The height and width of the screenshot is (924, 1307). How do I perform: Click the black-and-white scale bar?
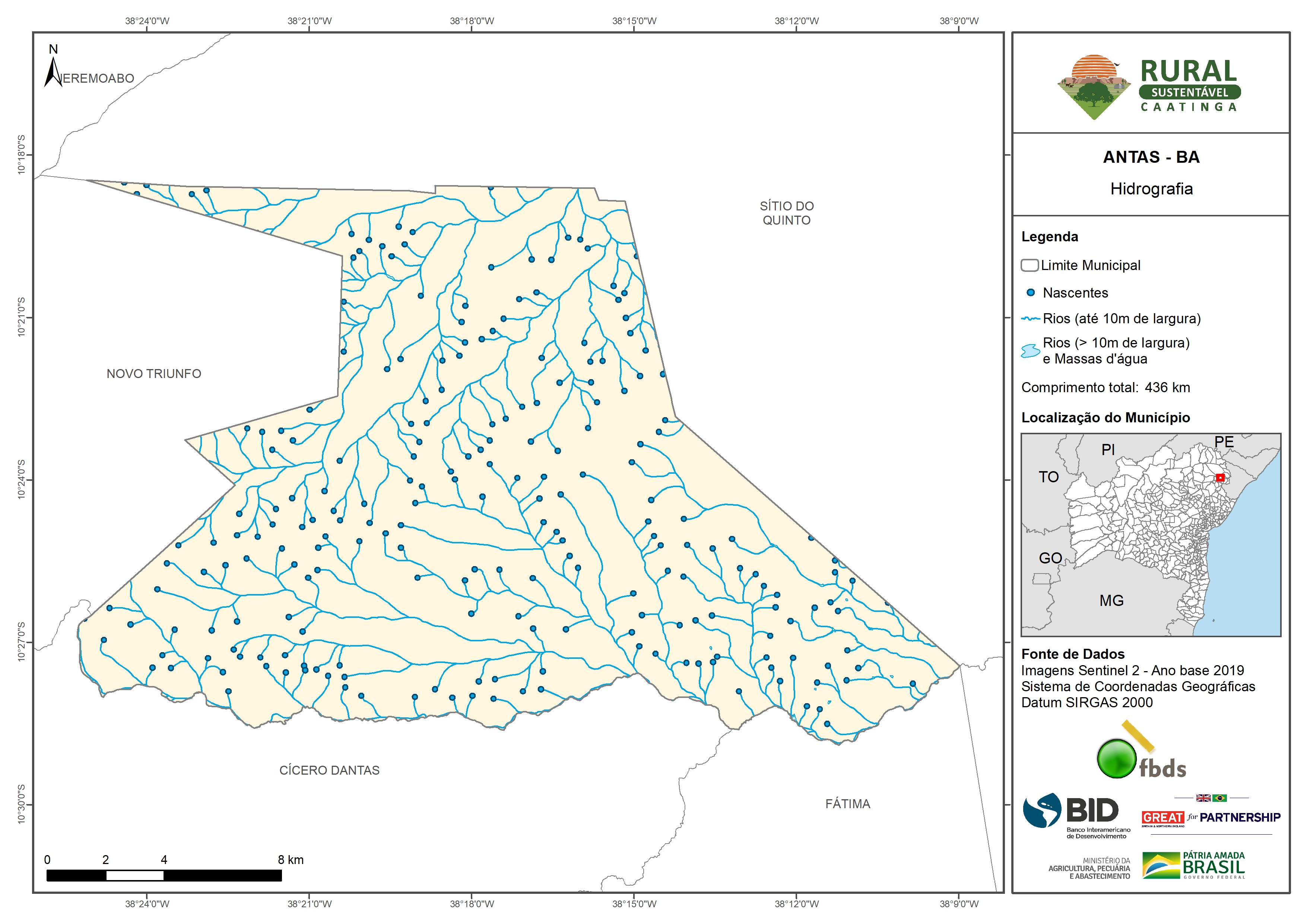coord(164,875)
